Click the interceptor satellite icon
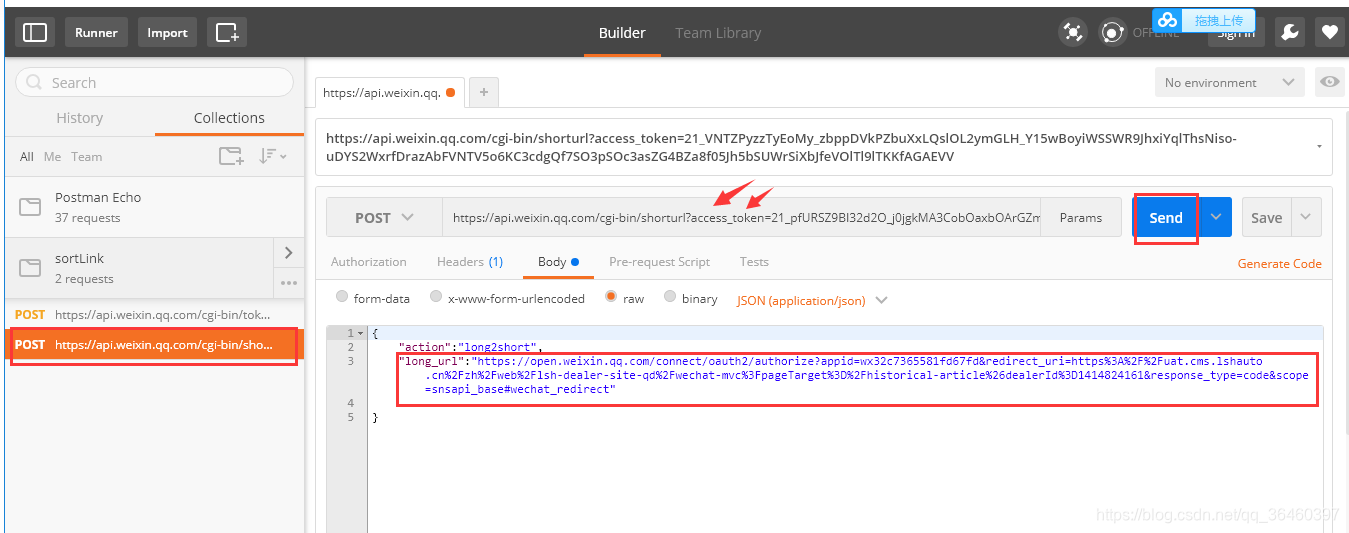This screenshot has height=533, width=1349. 1073,32
